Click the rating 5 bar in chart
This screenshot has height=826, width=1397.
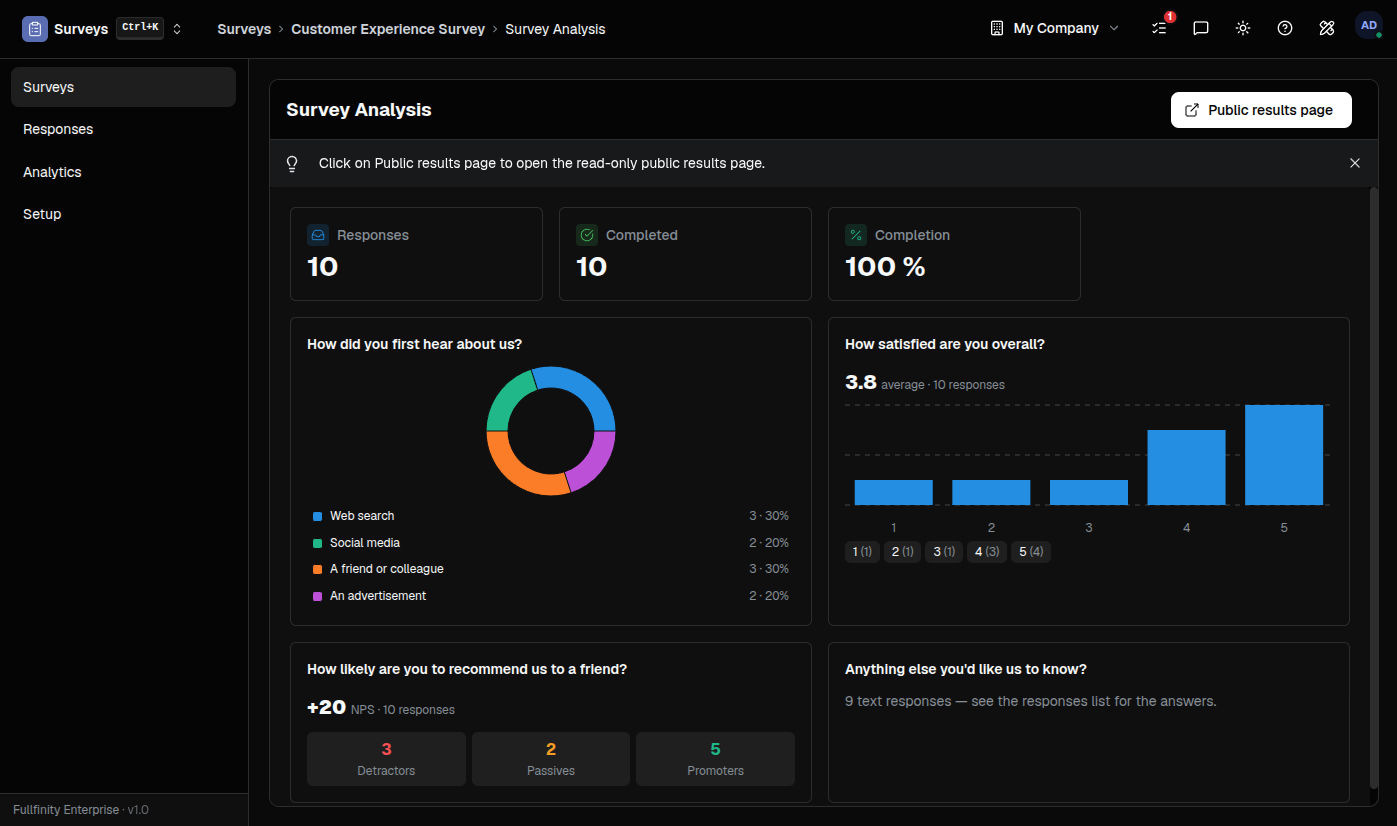1284,455
